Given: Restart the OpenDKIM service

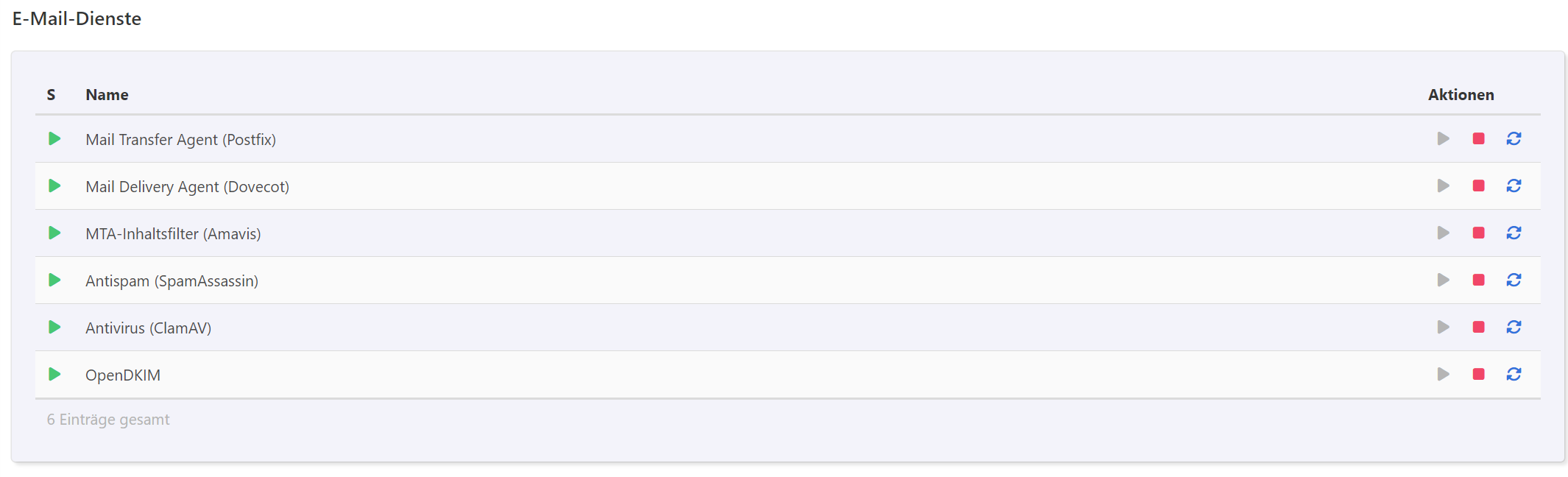Looking at the screenshot, I should coord(1514,375).
